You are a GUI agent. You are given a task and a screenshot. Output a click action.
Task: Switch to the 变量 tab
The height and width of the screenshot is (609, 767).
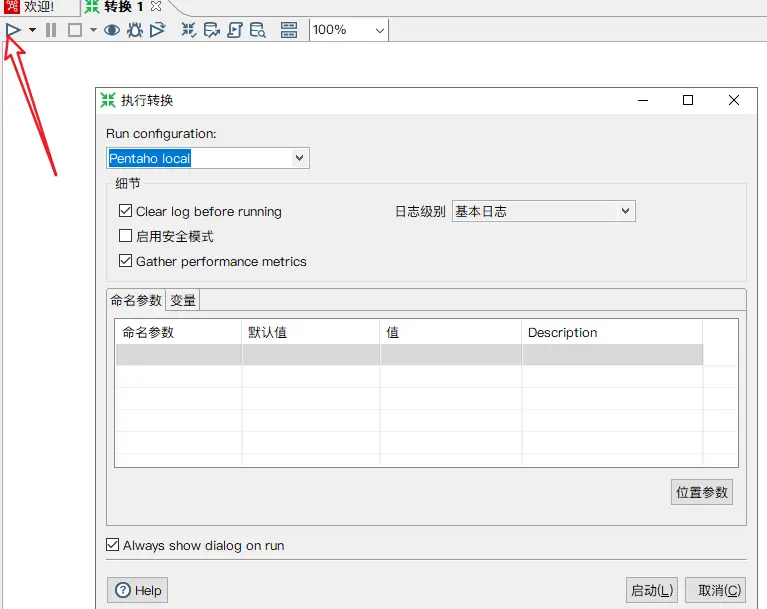[183, 300]
